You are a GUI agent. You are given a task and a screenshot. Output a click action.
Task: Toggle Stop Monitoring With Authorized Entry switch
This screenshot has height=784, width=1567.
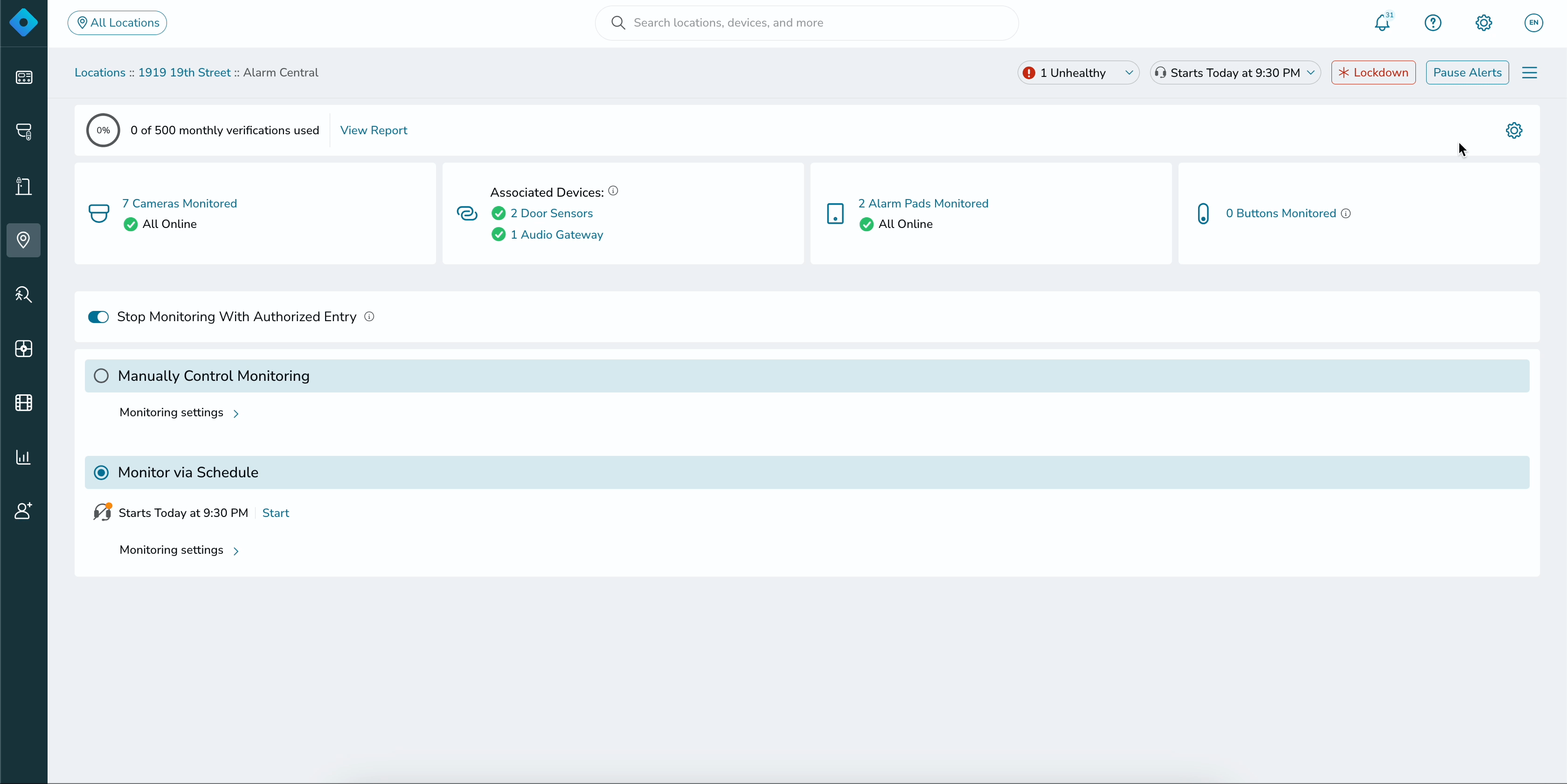tap(98, 316)
